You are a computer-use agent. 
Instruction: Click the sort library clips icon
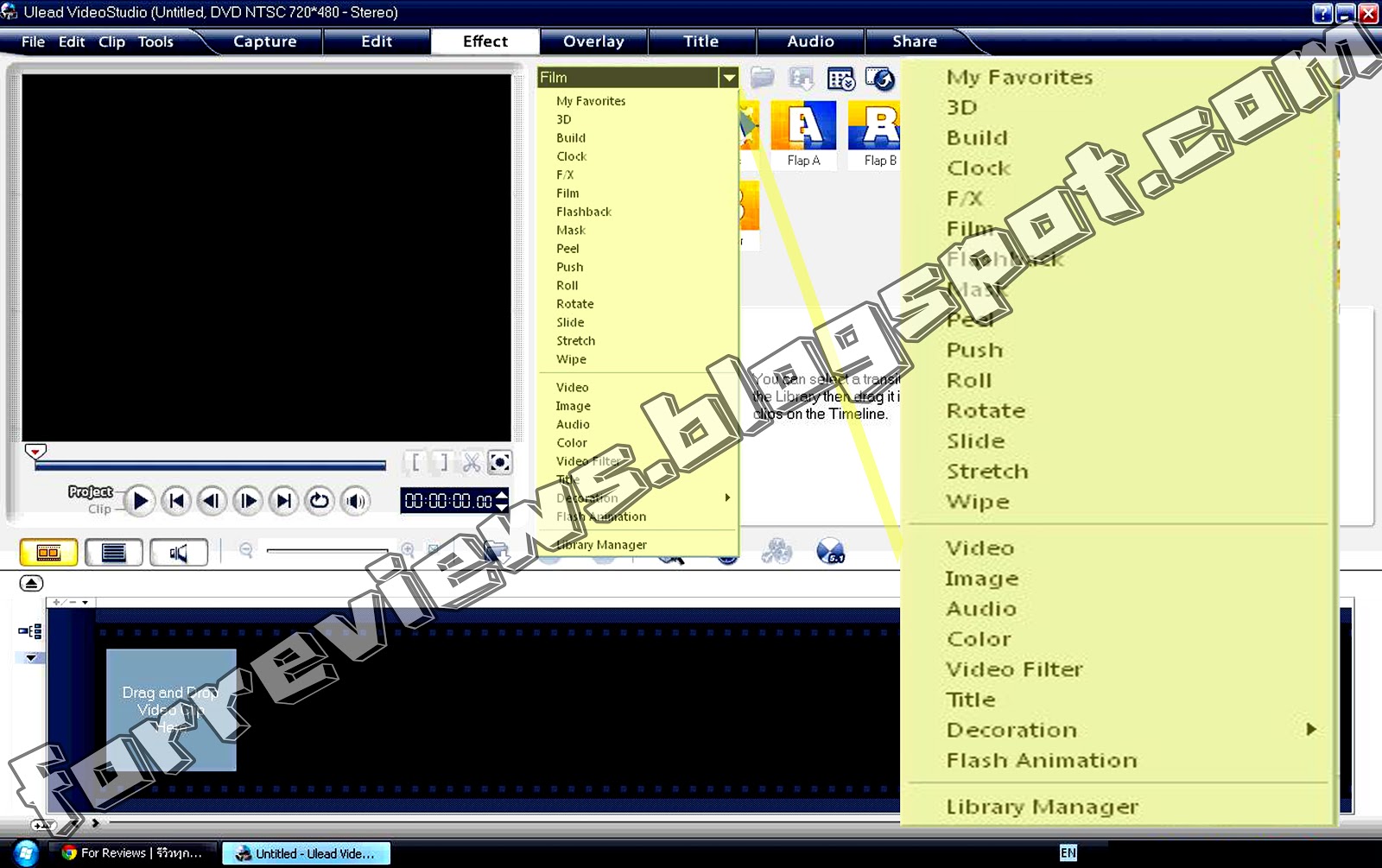[x=840, y=79]
